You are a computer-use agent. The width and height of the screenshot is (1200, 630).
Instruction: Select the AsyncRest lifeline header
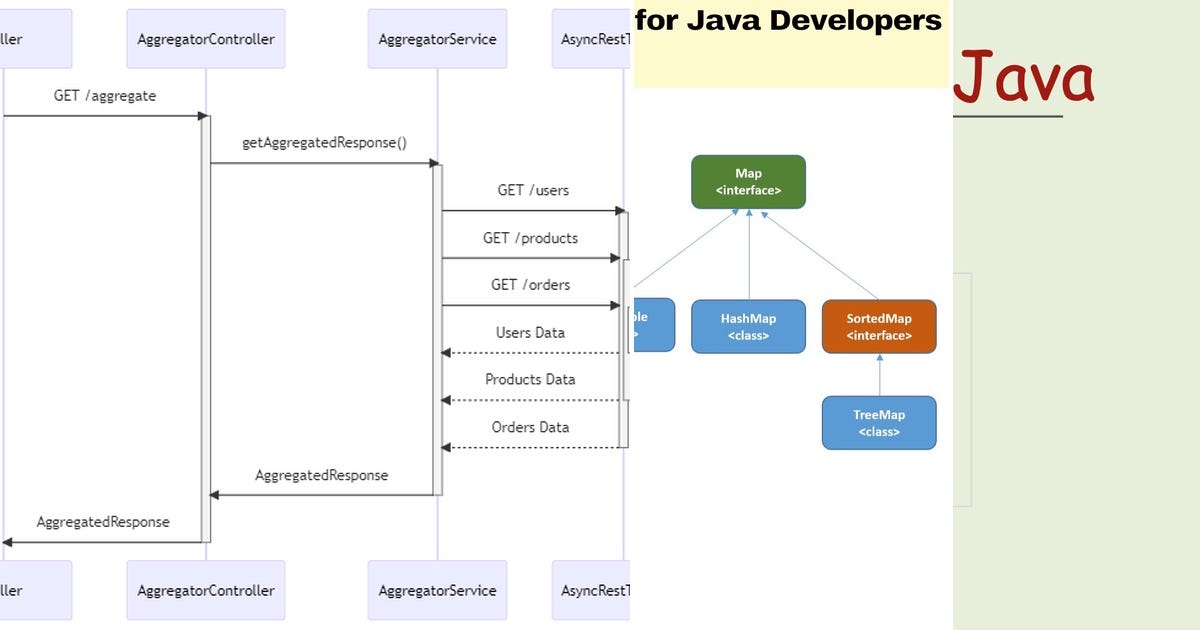coord(592,37)
